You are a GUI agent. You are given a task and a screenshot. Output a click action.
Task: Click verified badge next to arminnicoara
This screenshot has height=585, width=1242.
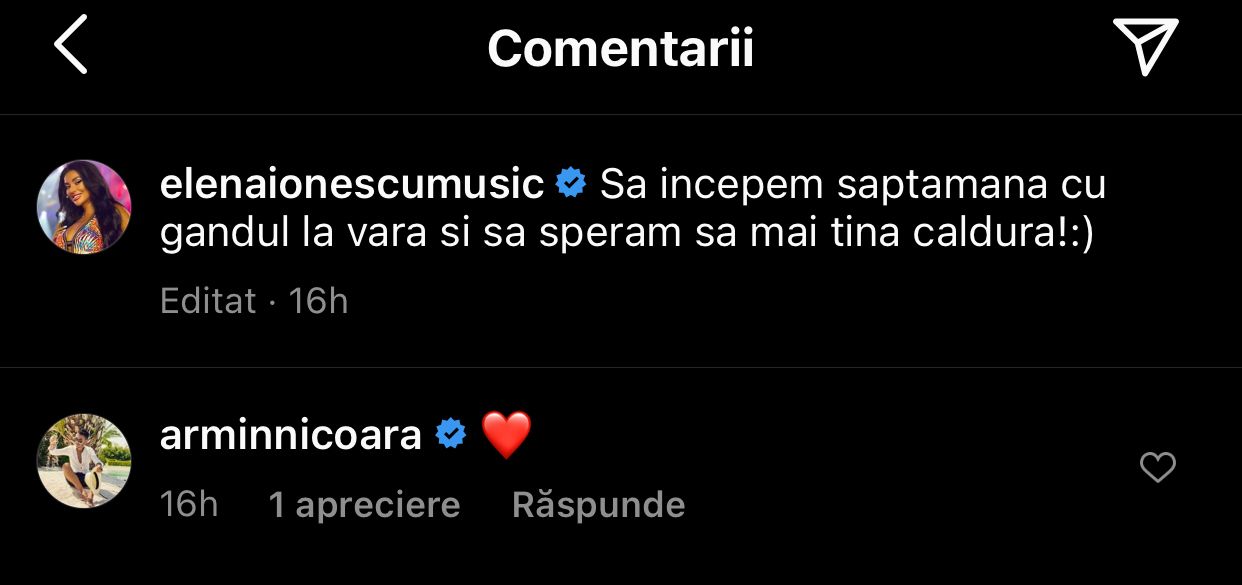(x=451, y=436)
